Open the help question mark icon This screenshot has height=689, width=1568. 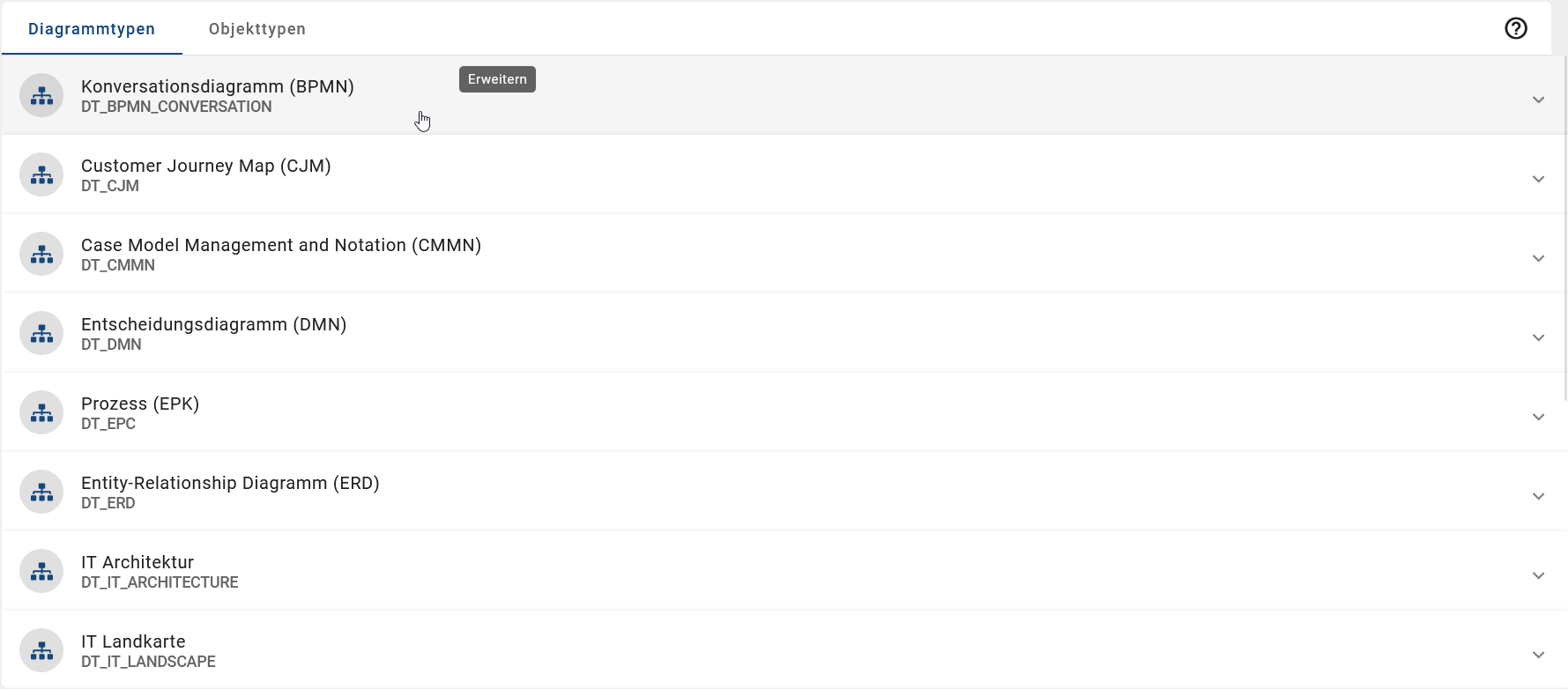point(1515,28)
